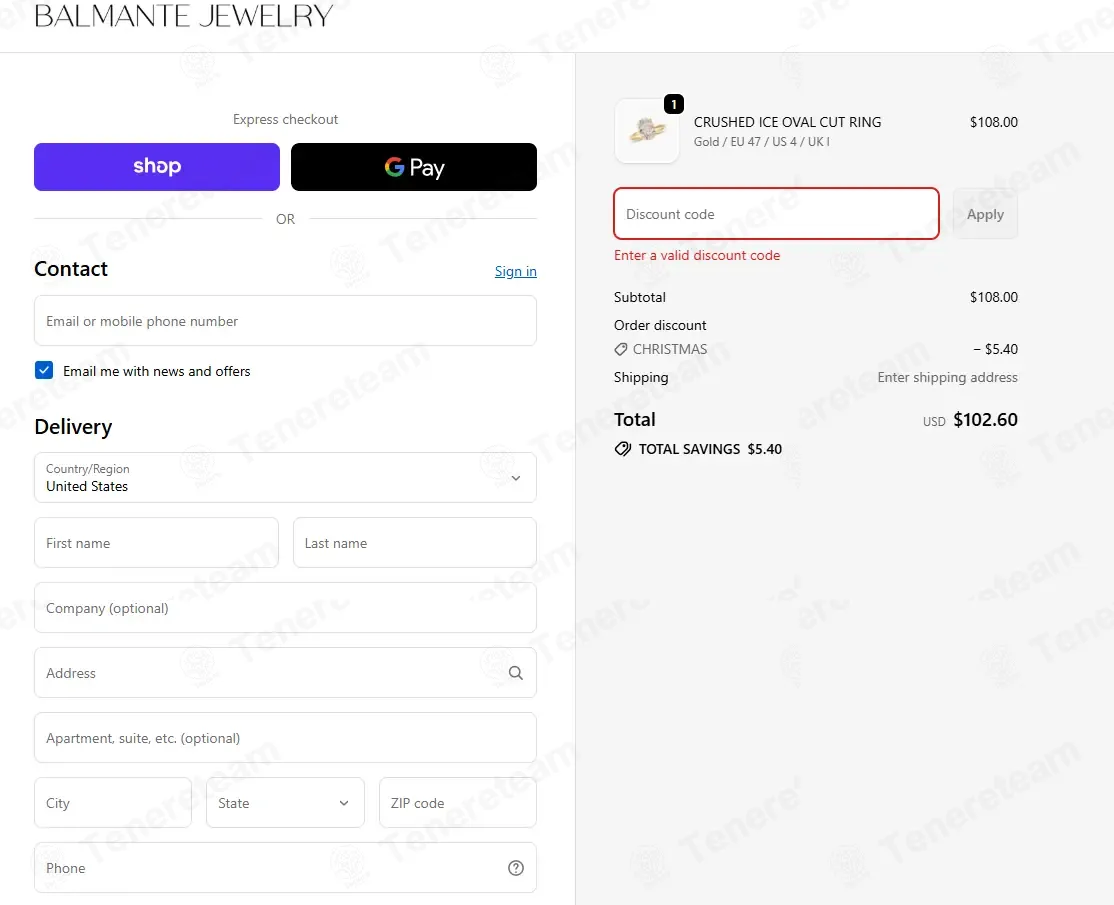Uncheck Email me with news and offers
This screenshot has width=1114, height=905.
[44, 370]
